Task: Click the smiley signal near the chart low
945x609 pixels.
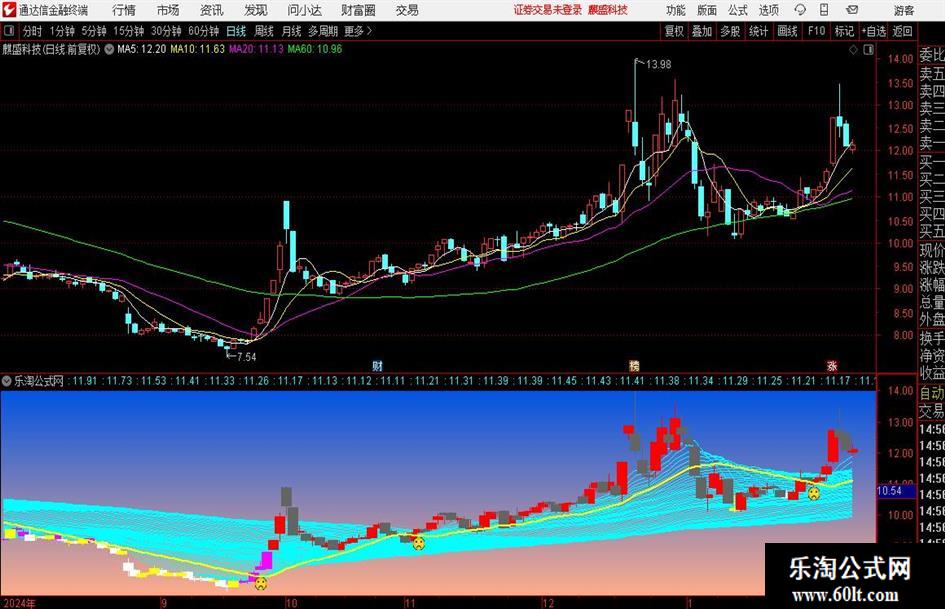Action: pyautogui.click(x=260, y=583)
